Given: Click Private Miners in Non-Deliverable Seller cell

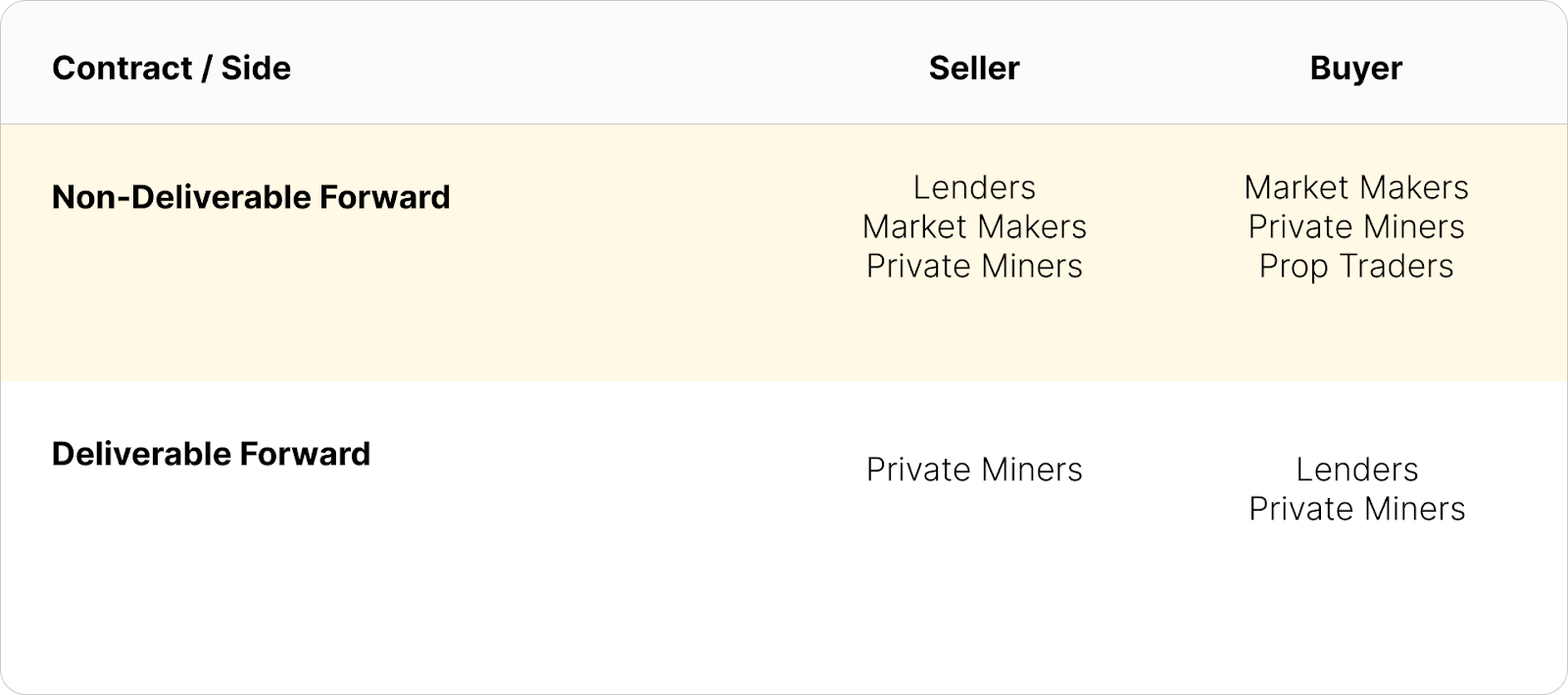Looking at the screenshot, I should (x=974, y=266).
